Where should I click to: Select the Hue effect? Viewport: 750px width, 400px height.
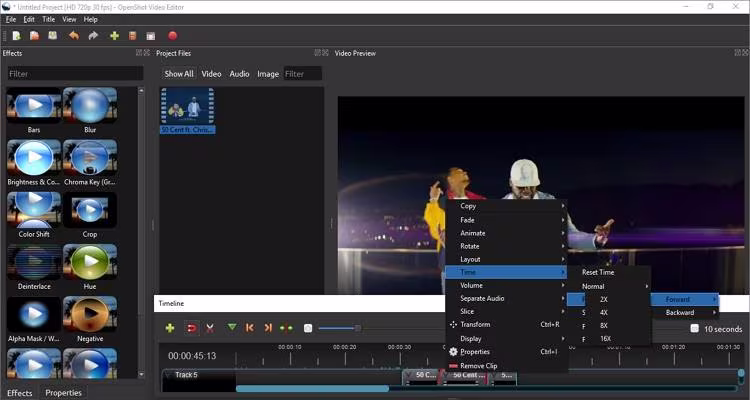click(x=90, y=267)
